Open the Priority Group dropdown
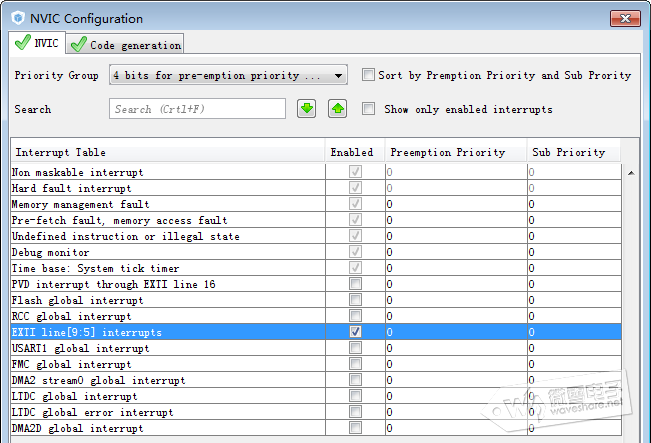Viewport: 651px width, 443px height. coord(339,75)
